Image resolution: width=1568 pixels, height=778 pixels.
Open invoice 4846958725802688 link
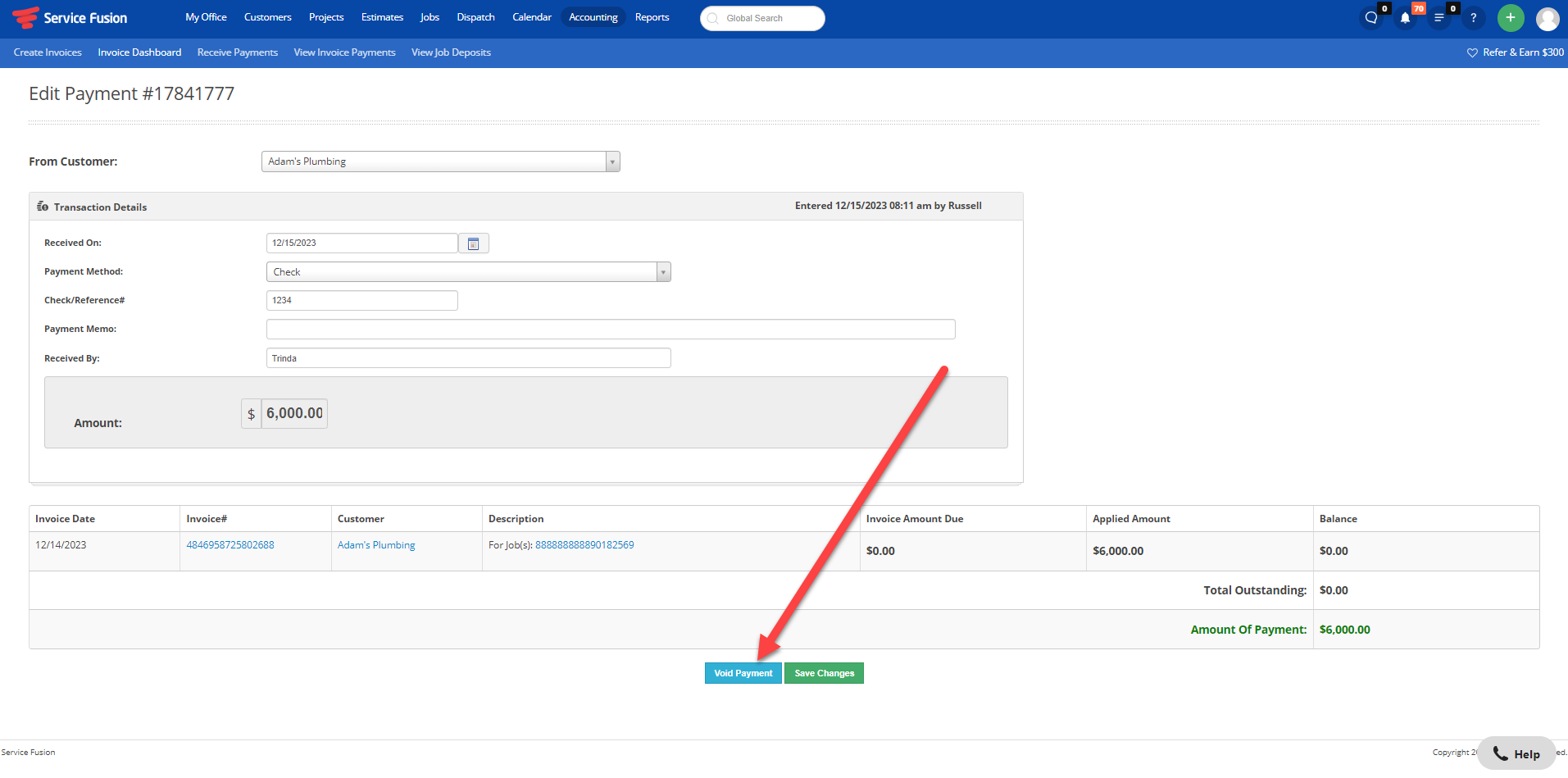pos(230,545)
